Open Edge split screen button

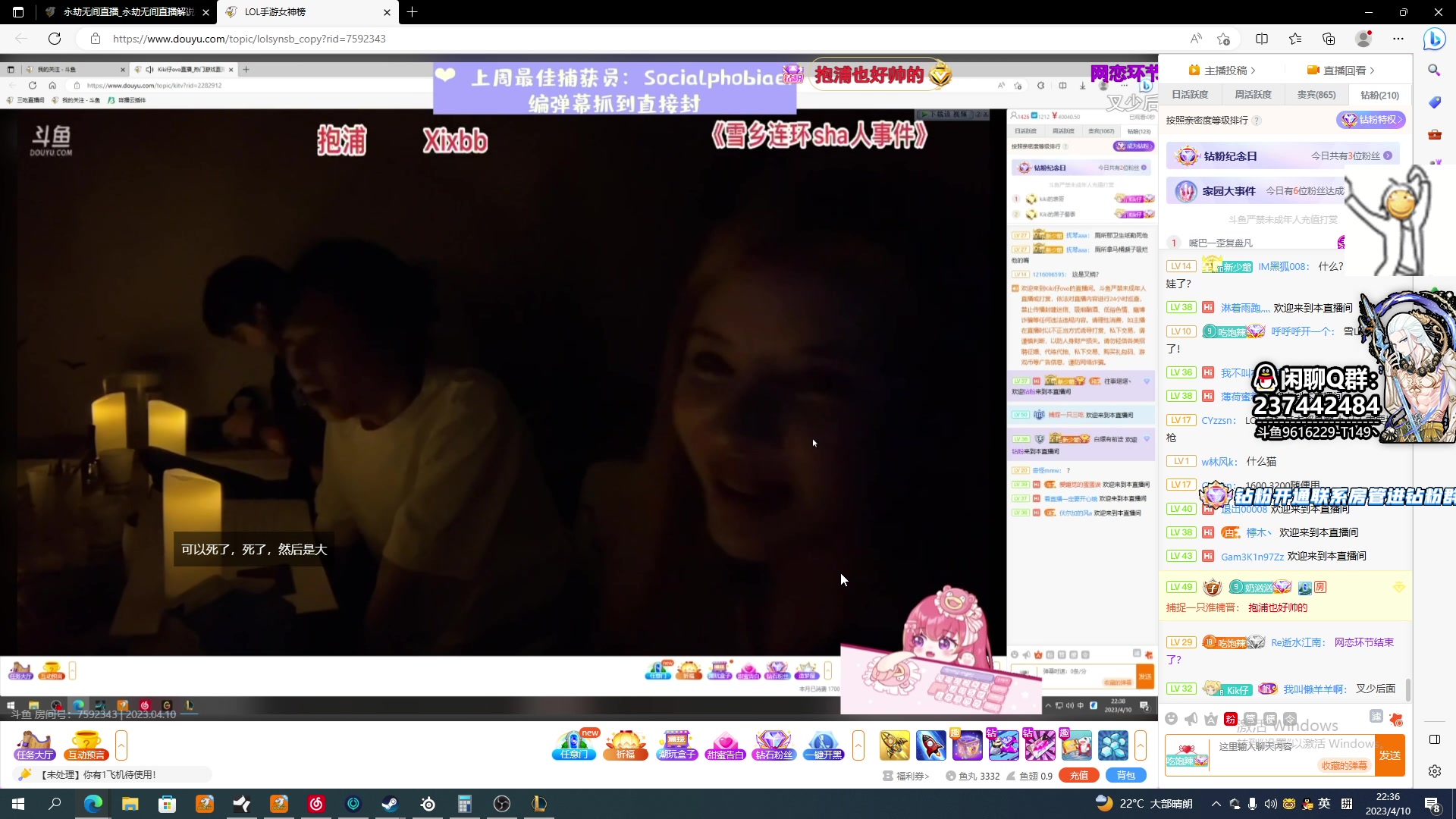pyautogui.click(x=1262, y=39)
